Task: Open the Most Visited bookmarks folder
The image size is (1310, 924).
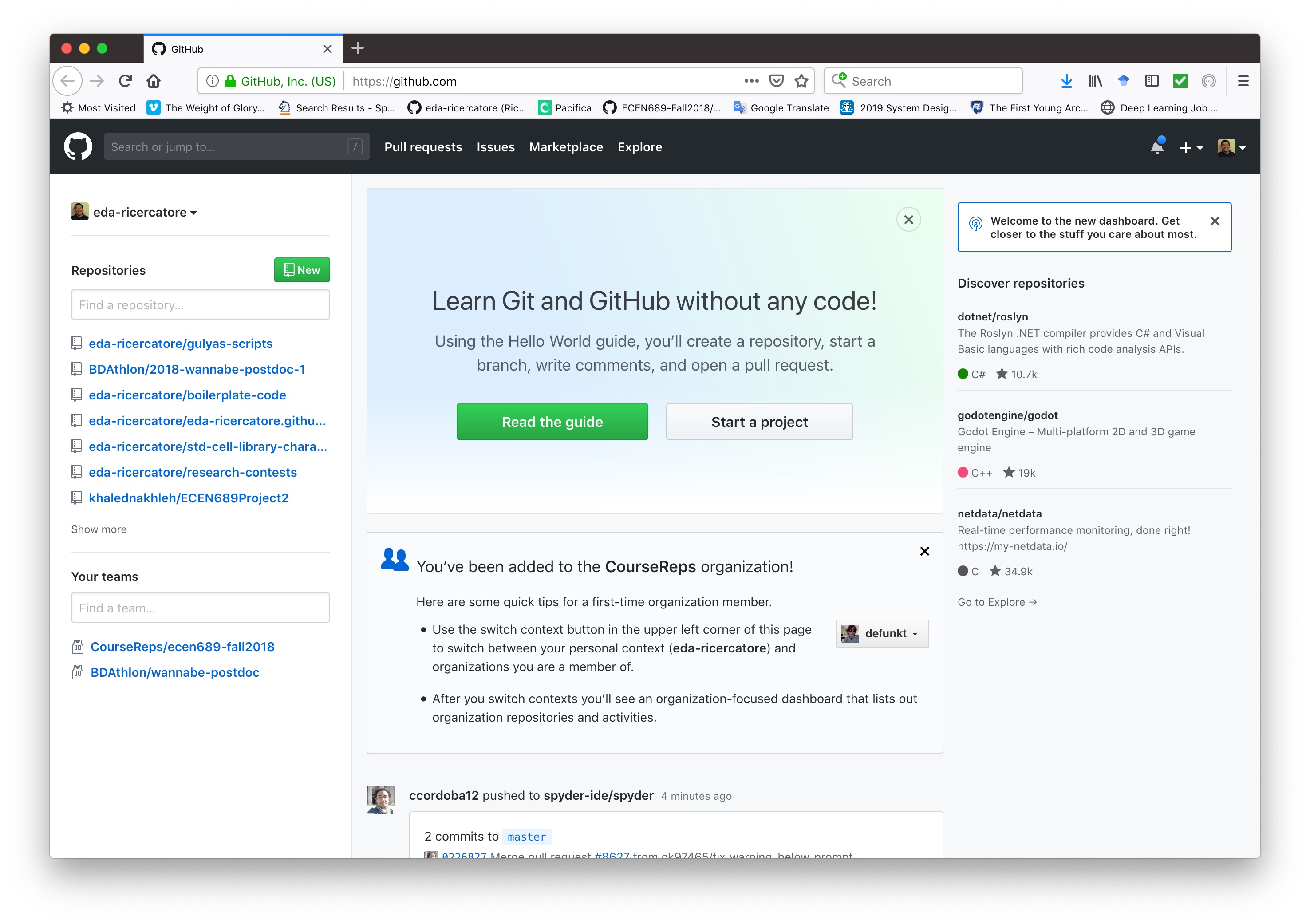Action: click(99, 107)
